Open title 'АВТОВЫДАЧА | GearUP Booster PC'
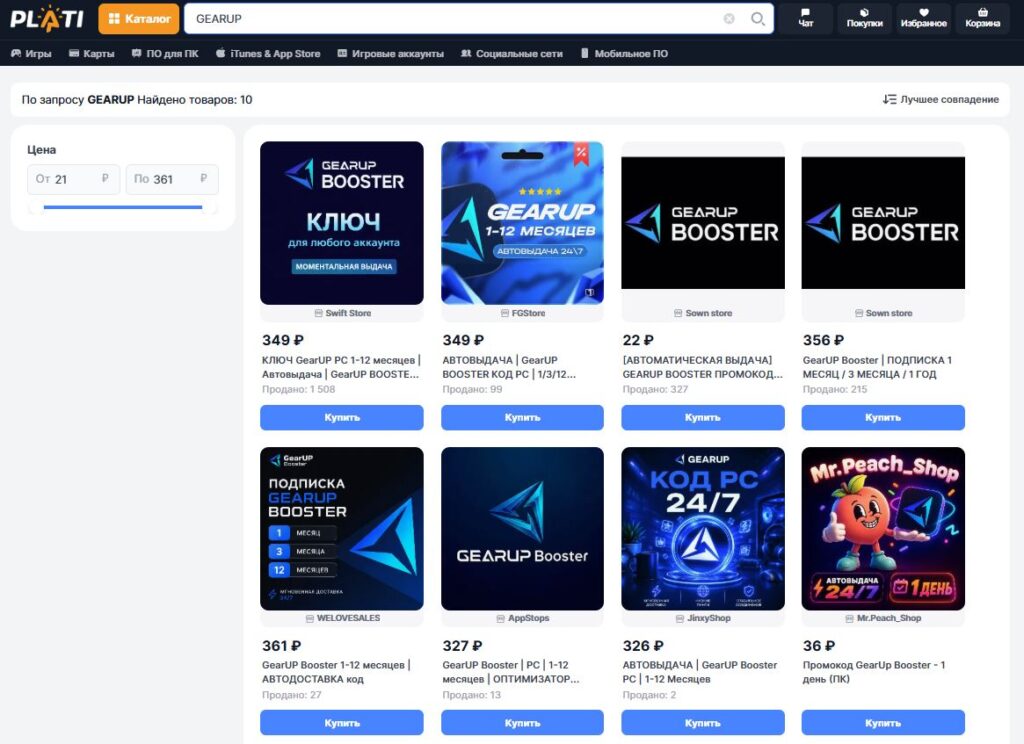 pos(699,672)
